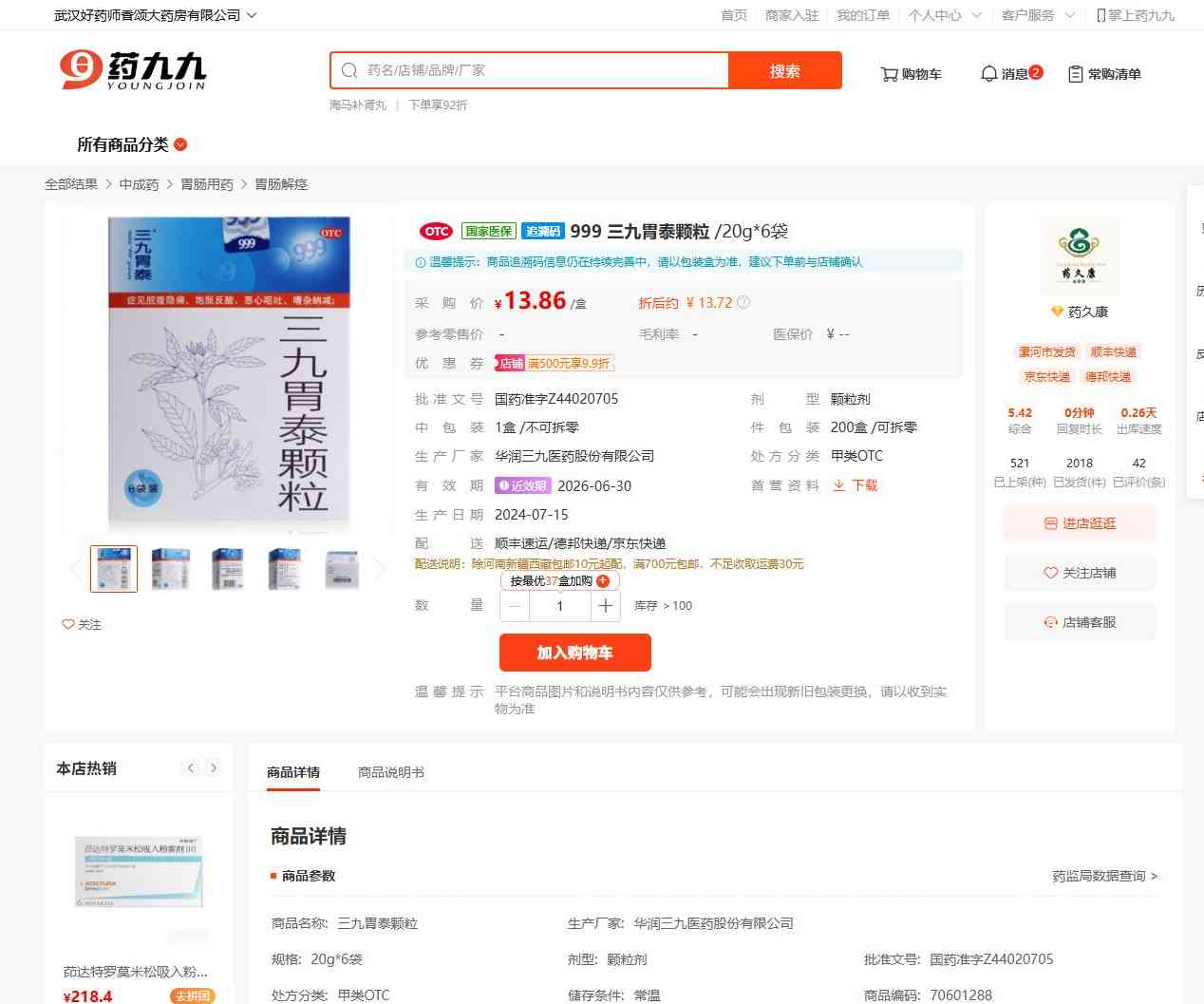Expand the 个人中心 dropdown
Image resolution: width=1204 pixels, height=1004 pixels.
tap(945, 15)
